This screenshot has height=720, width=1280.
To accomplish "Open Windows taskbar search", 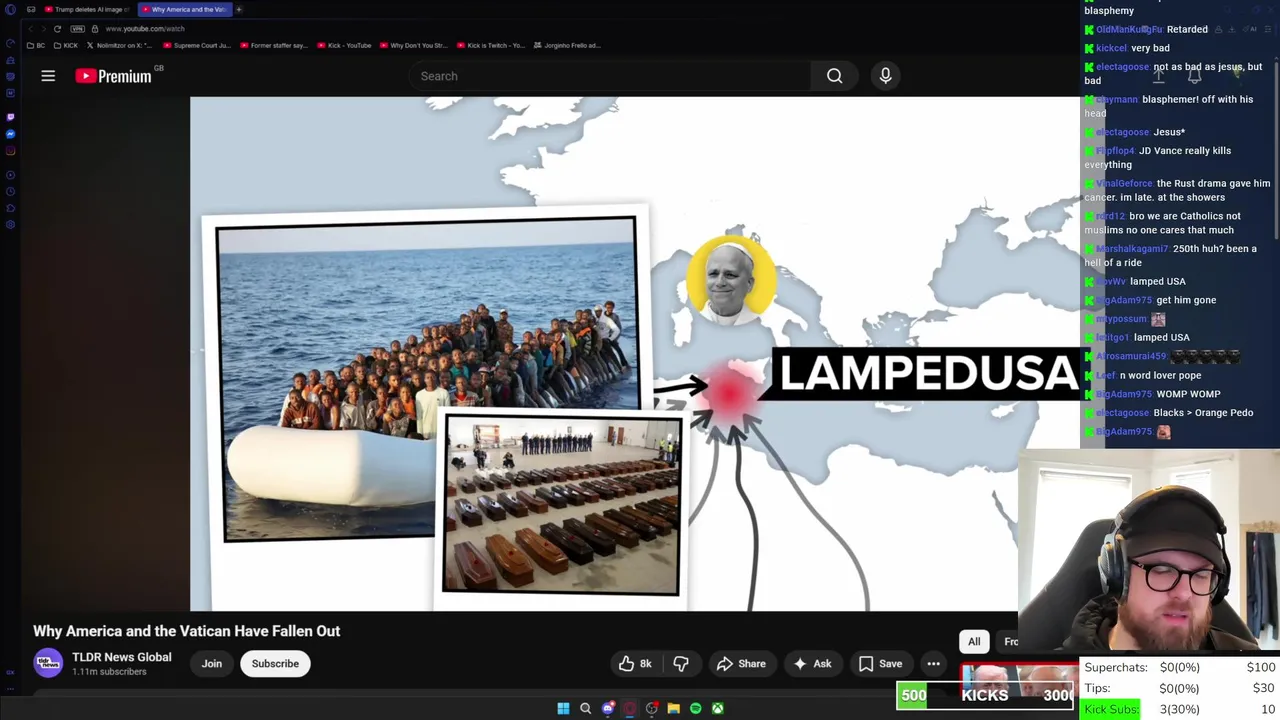I will point(585,708).
